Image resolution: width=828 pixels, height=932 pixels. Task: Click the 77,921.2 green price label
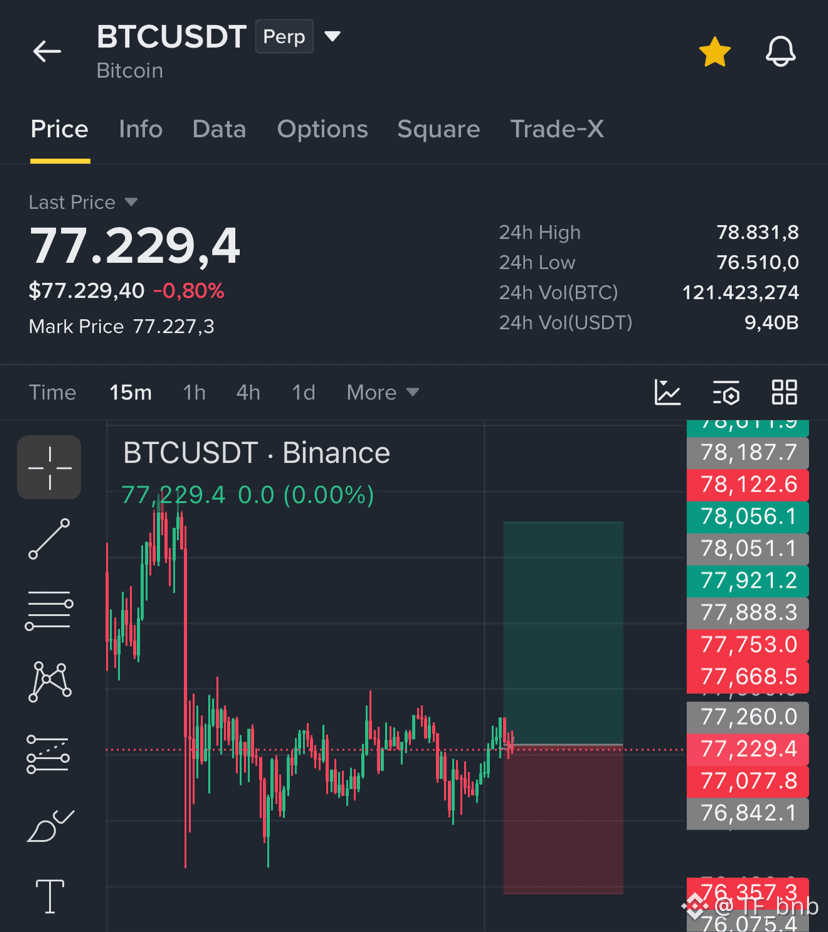748,581
